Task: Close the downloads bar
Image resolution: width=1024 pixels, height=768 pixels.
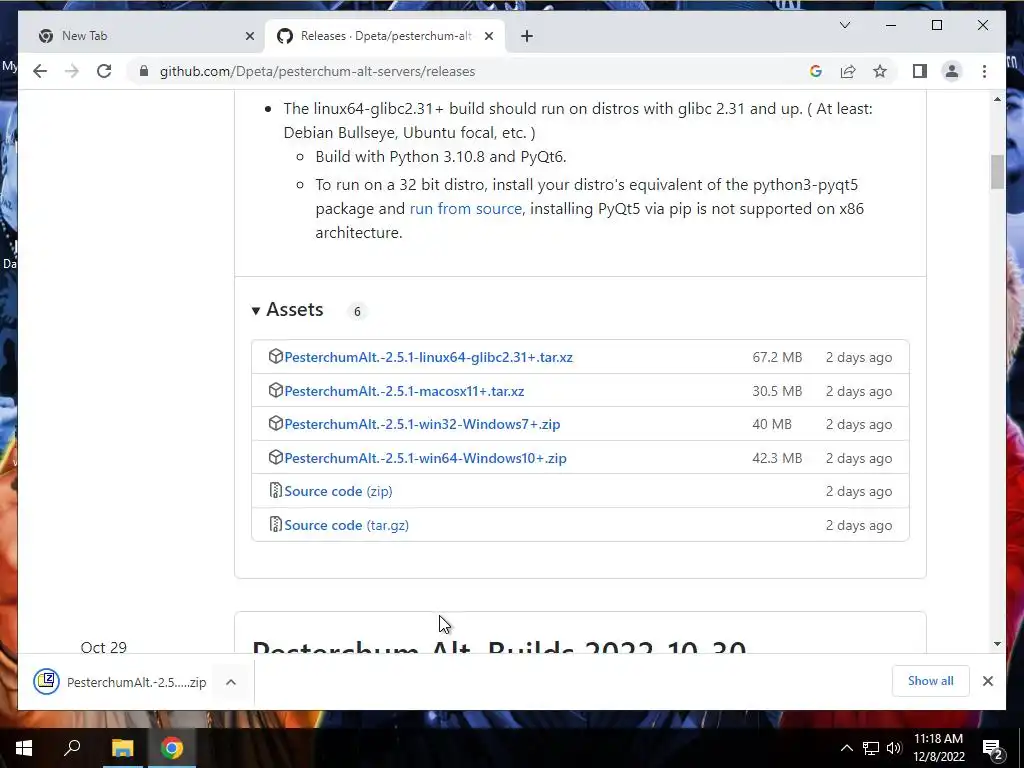Action: click(987, 681)
